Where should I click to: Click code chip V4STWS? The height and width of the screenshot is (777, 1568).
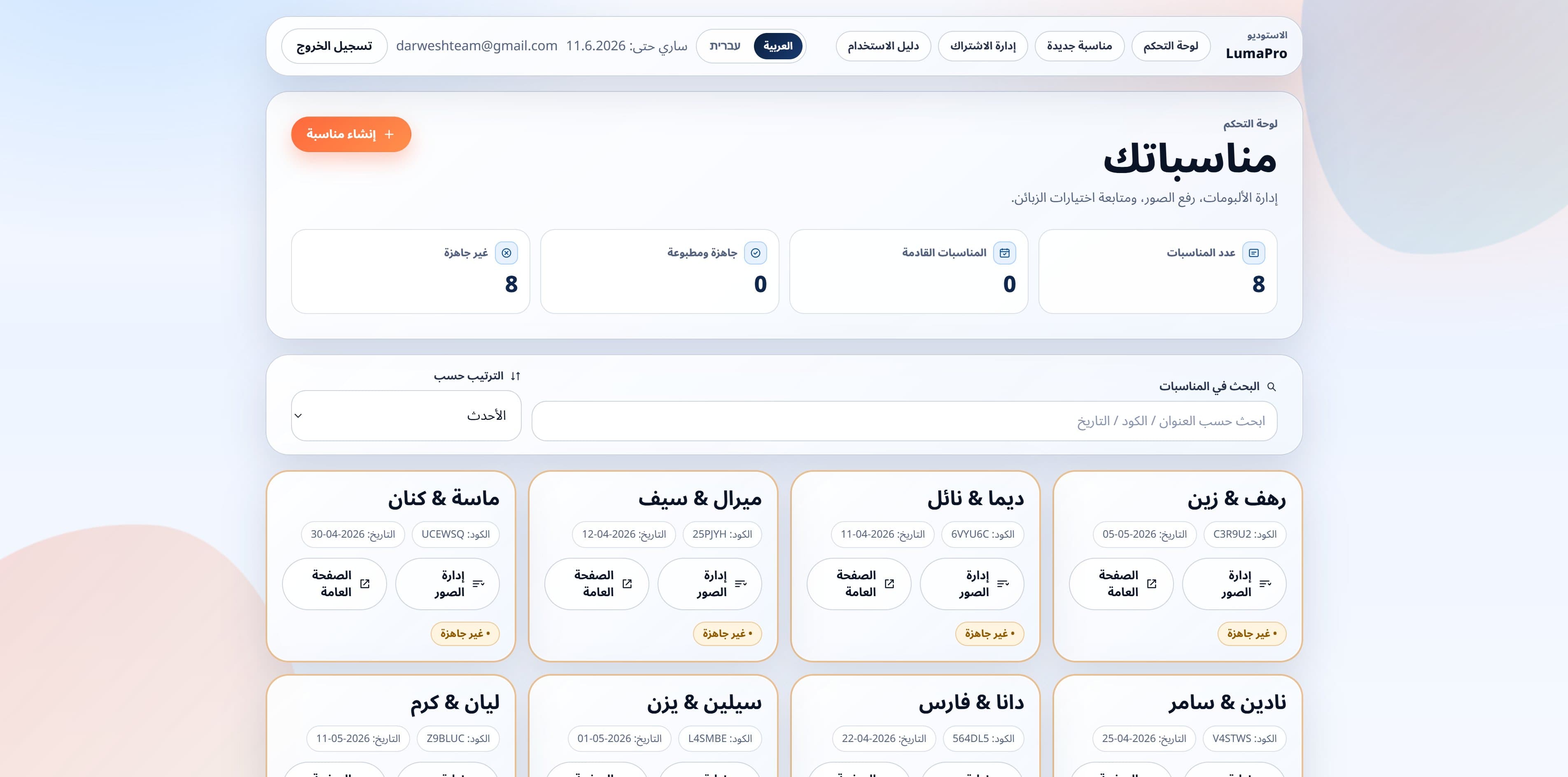1244,739
